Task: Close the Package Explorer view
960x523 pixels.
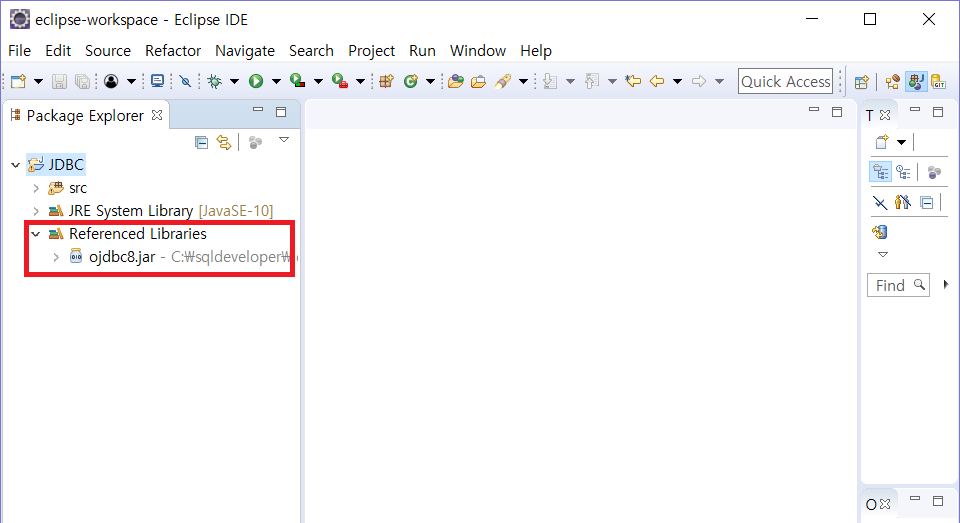Action: click(157, 115)
